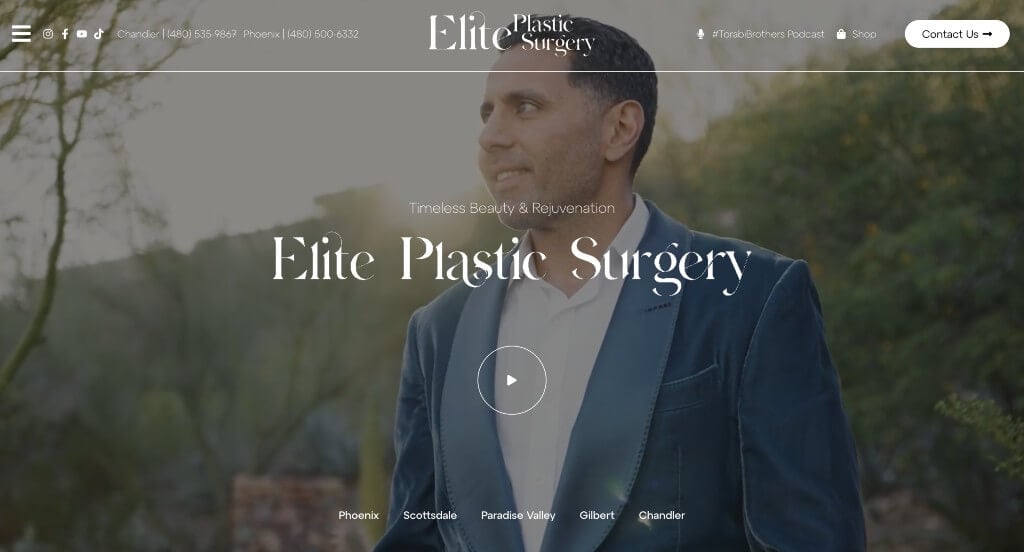Open the TikTok profile icon
The image size is (1024, 552).
point(99,34)
